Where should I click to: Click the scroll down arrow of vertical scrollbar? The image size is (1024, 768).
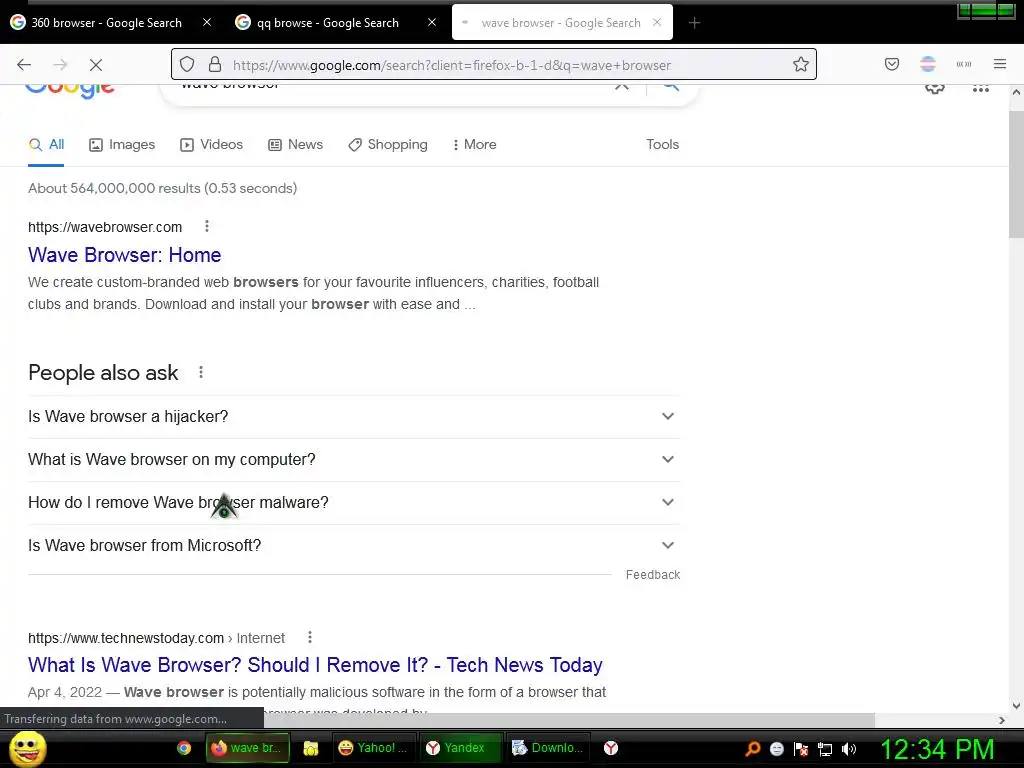(x=1016, y=705)
